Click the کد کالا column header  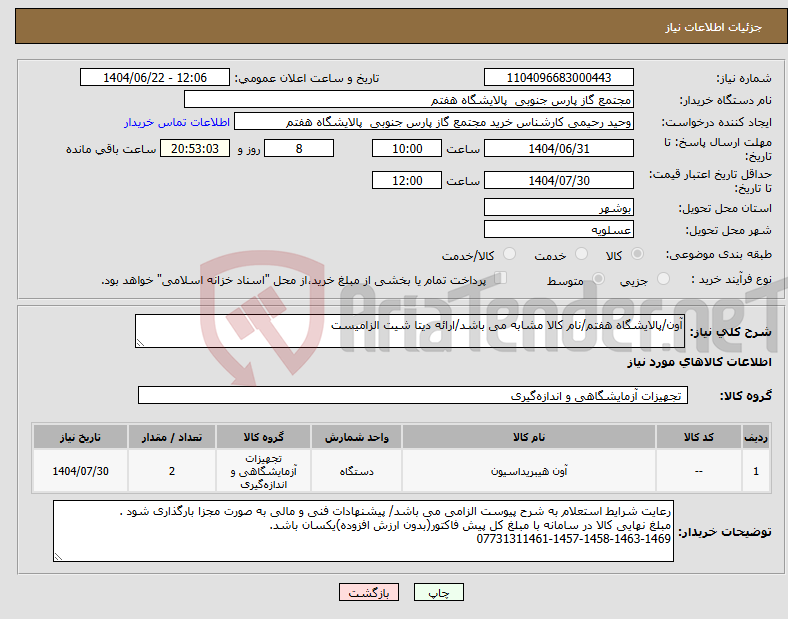tap(699, 437)
